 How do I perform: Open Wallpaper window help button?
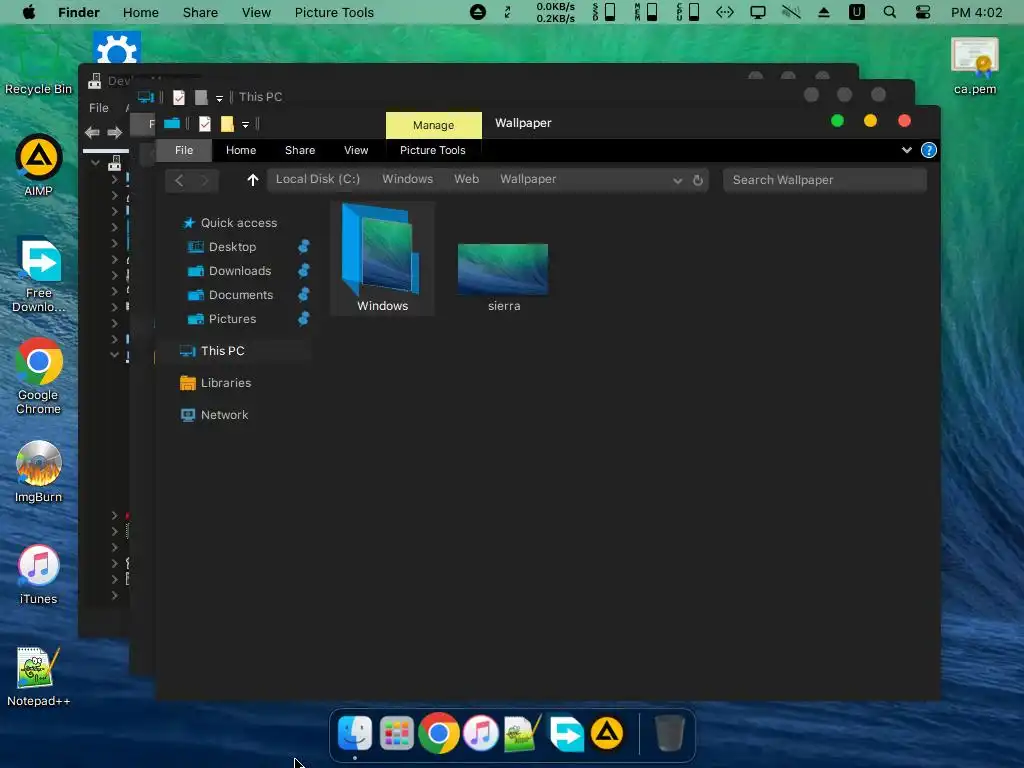coord(928,150)
